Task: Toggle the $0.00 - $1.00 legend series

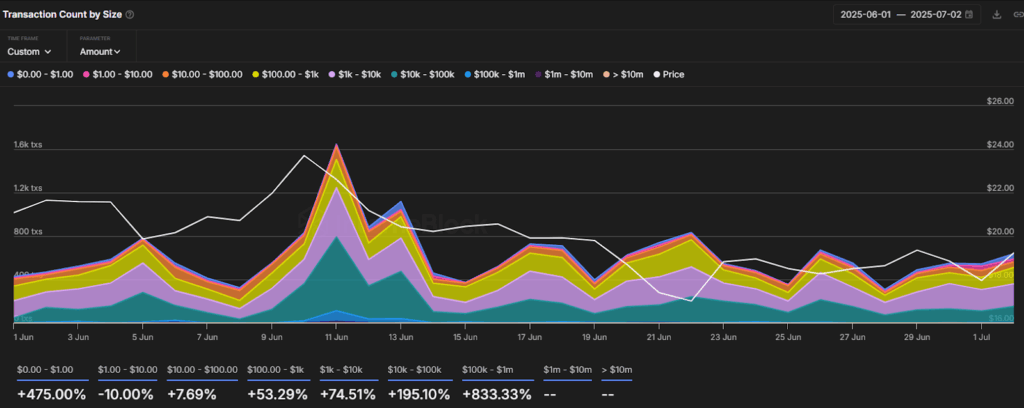Action: tap(40, 74)
